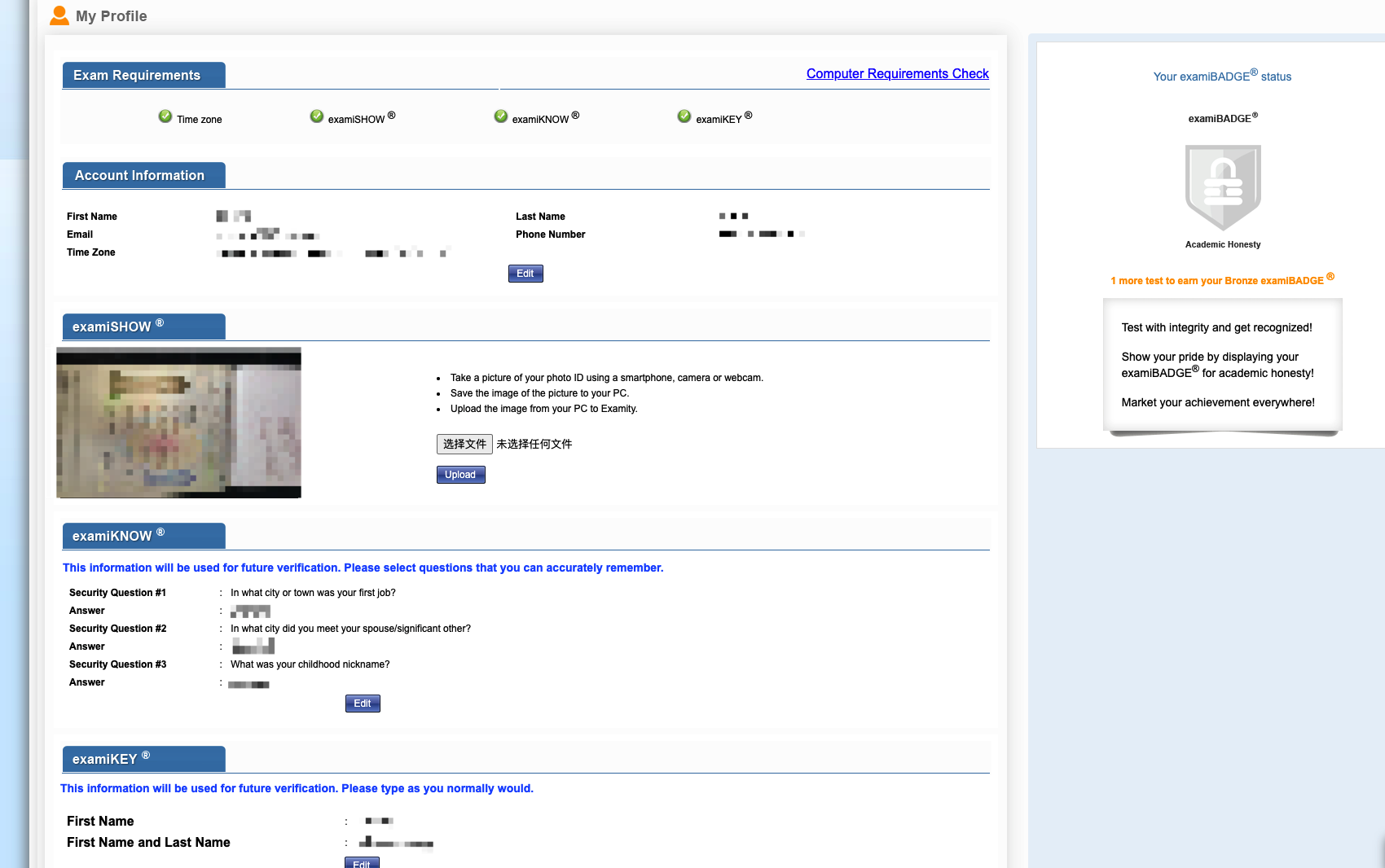The height and width of the screenshot is (868, 1385).
Task: Click the uploaded photo ID thumbnail
Action: click(178, 423)
